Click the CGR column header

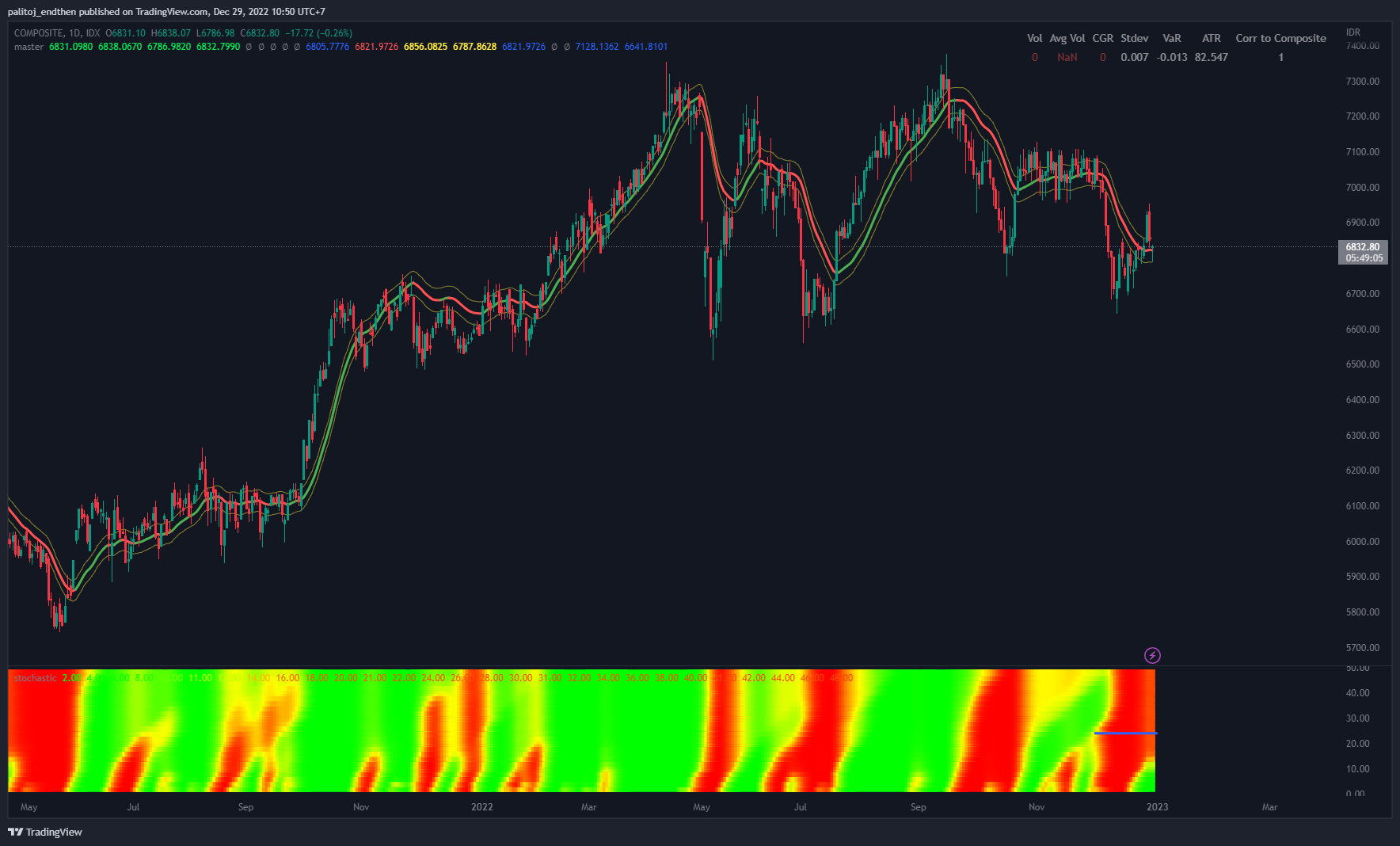[x=1102, y=38]
